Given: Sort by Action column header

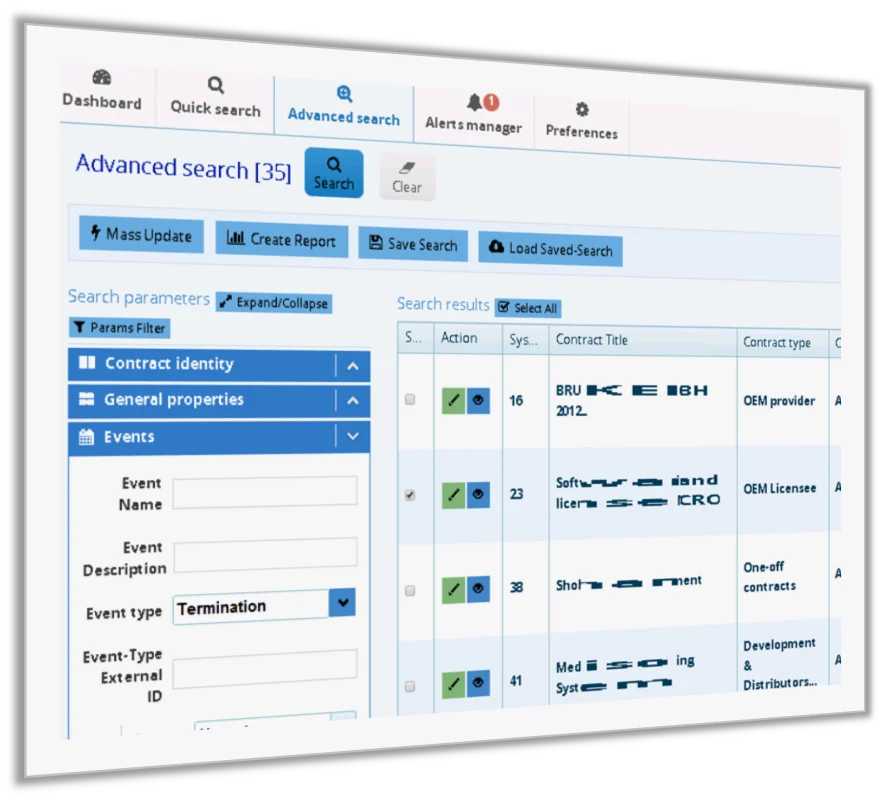Looking at the screenshot, I should (x=468, y=338).
